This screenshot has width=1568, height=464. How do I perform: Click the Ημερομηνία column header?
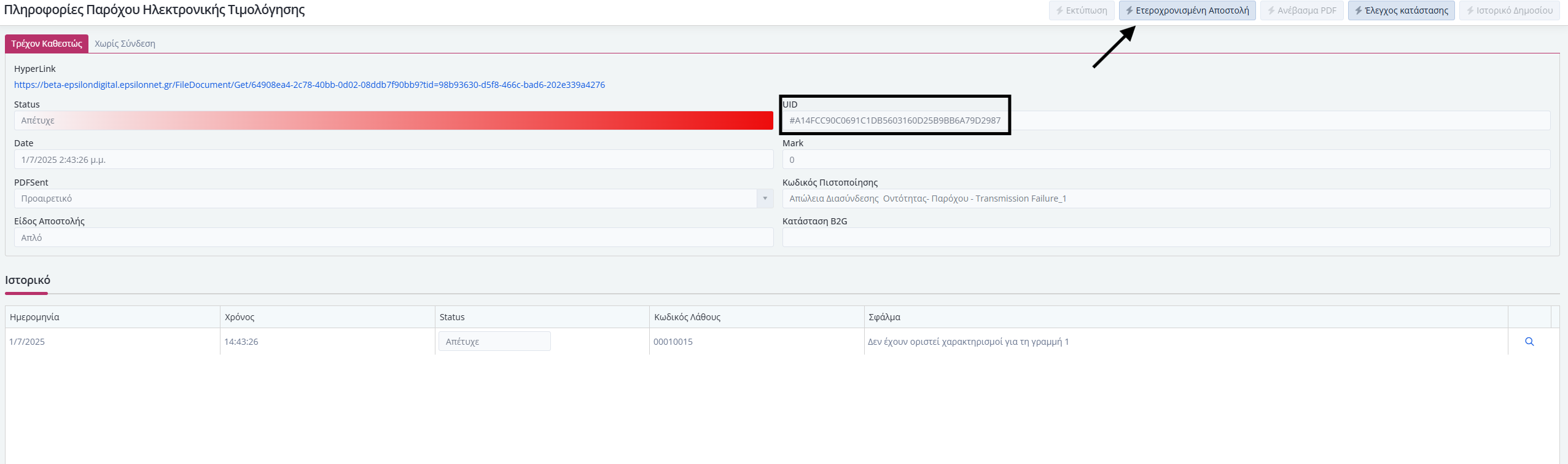coord(113,317)
